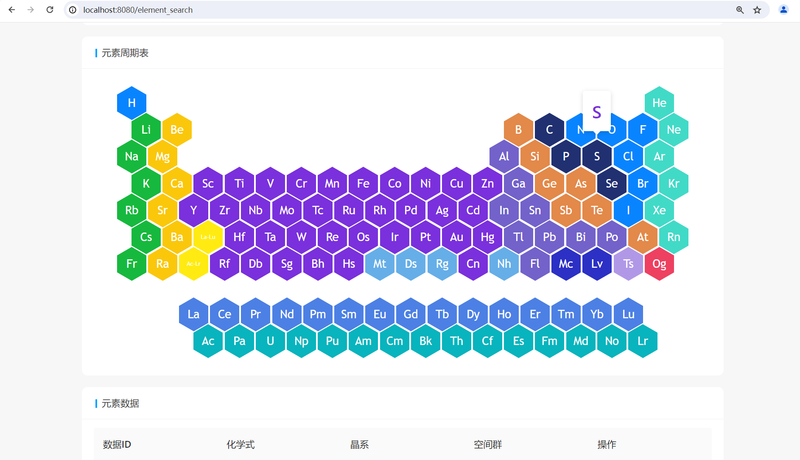Viewport: 800px width, 460px height.
Task: Pick the calcium Ca element
Action: coord(177,184)
